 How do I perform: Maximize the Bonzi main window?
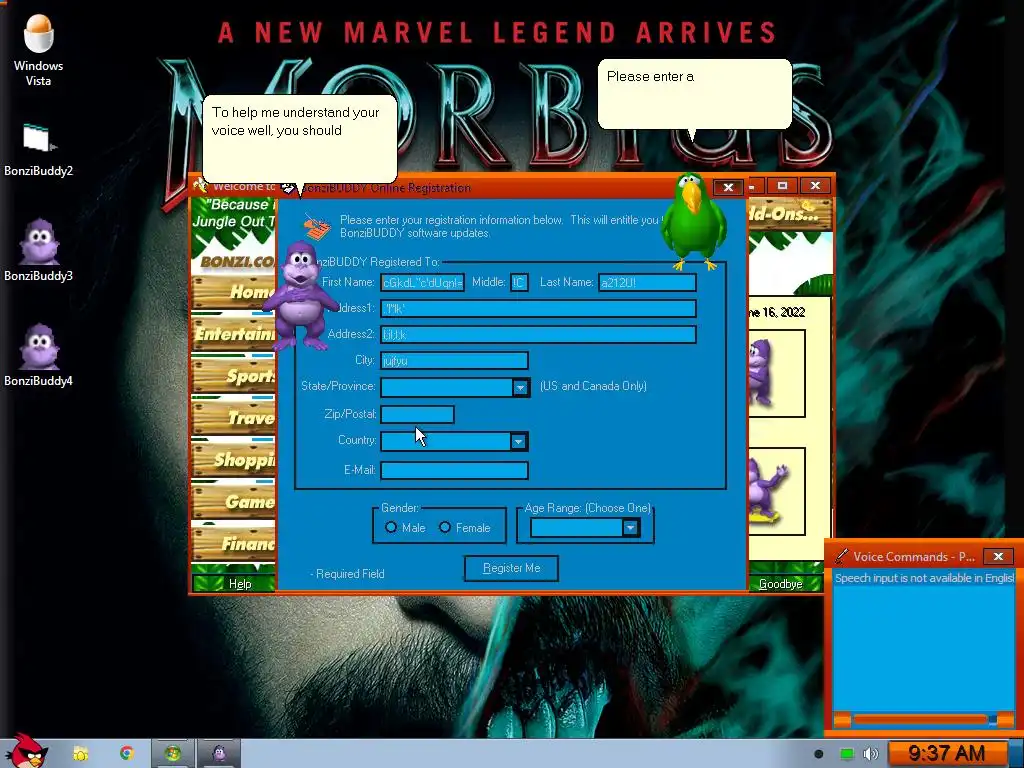coord(782,185)
